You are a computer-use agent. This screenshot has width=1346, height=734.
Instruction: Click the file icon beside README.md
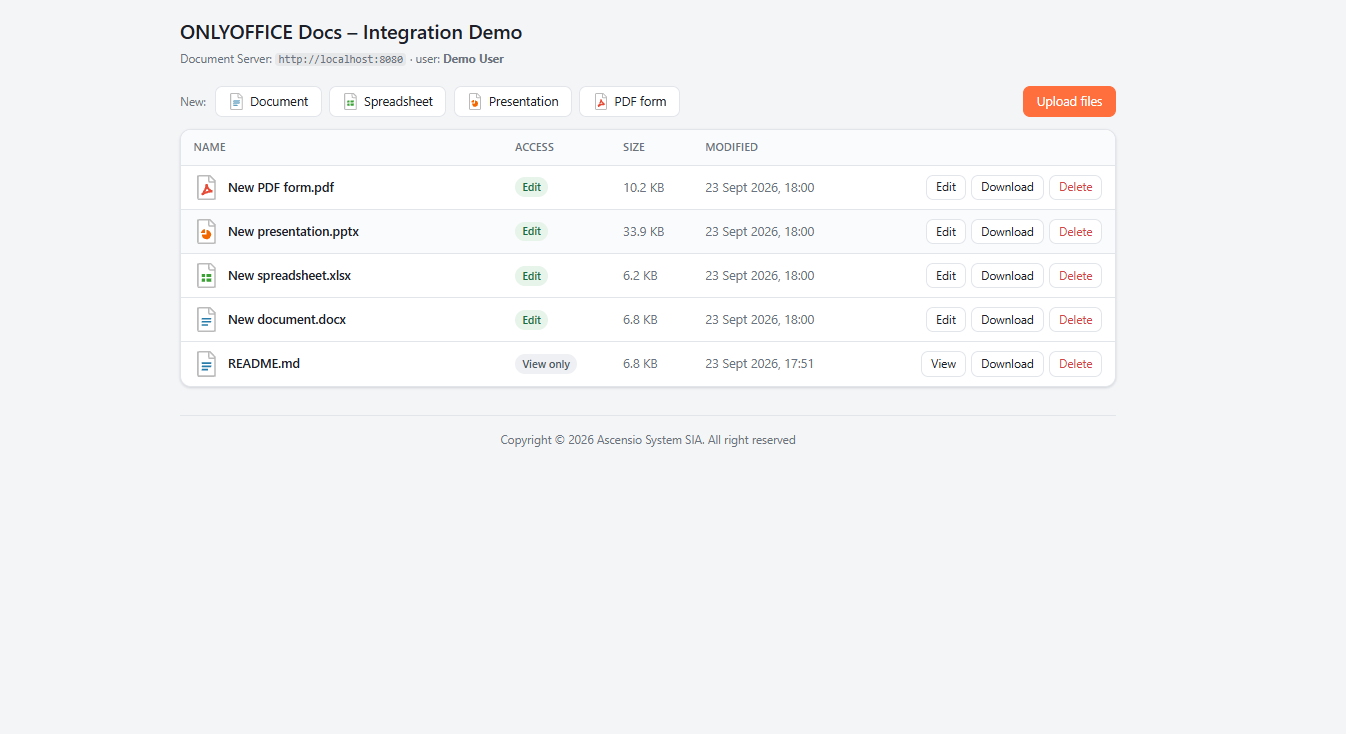[x=206, y=363]
